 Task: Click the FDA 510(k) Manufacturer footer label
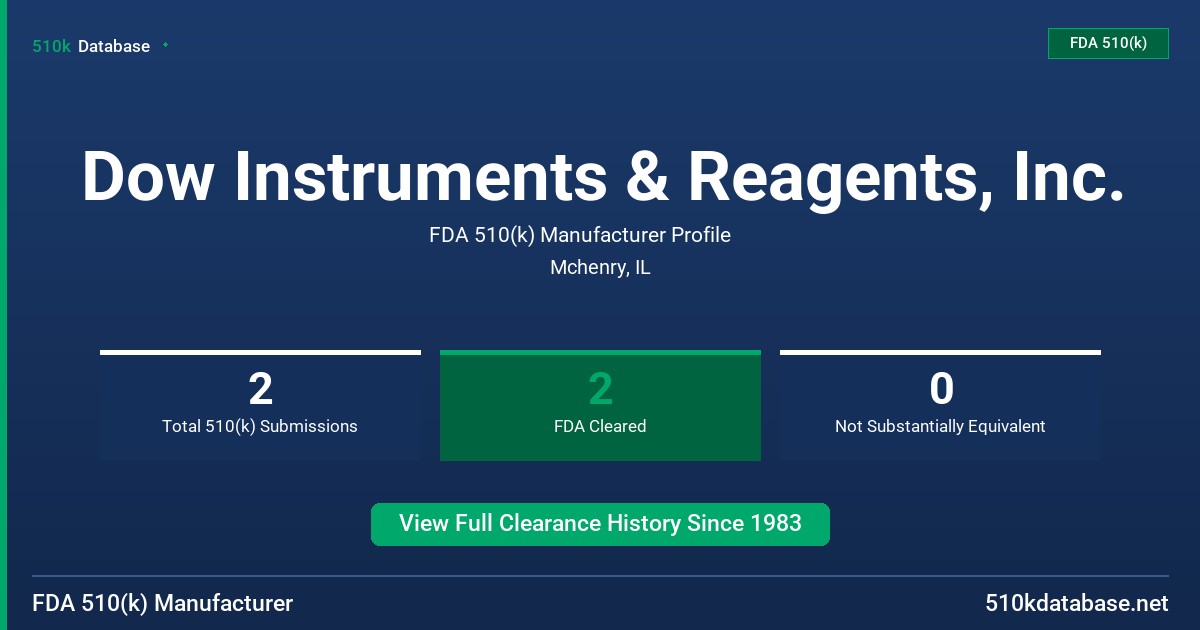point(163,603)
